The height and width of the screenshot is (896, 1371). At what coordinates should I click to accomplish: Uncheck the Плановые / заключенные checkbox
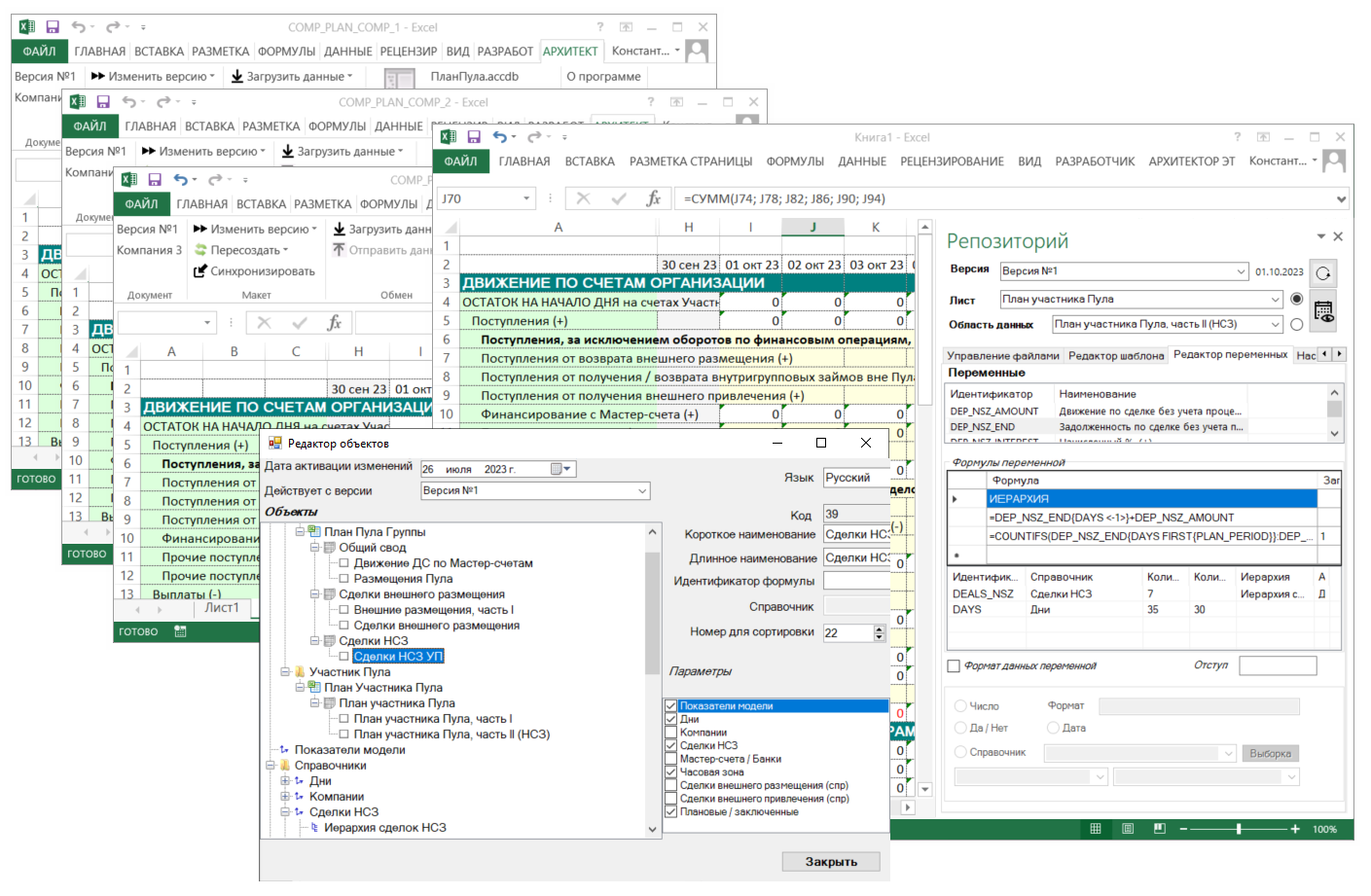671,811
